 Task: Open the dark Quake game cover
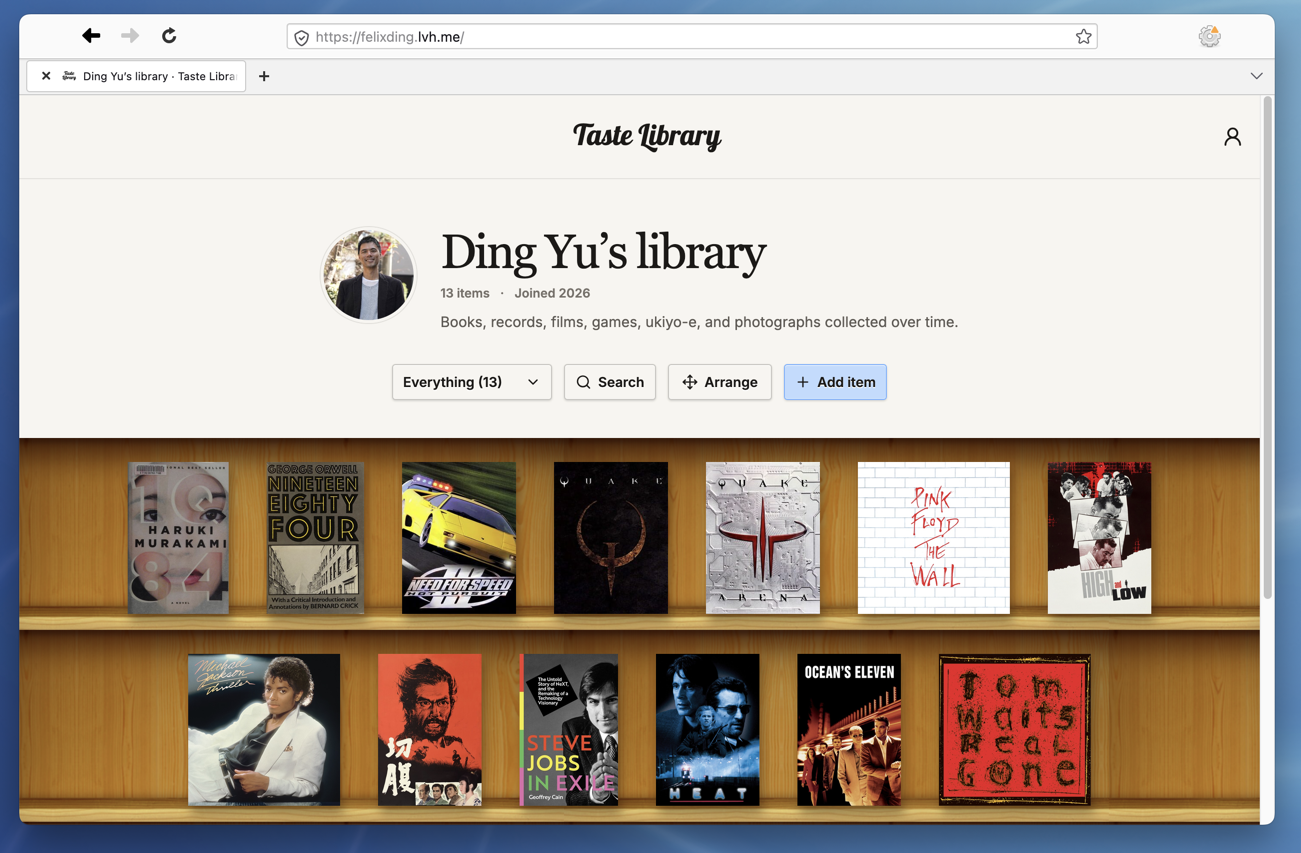[x=611, y=538]
